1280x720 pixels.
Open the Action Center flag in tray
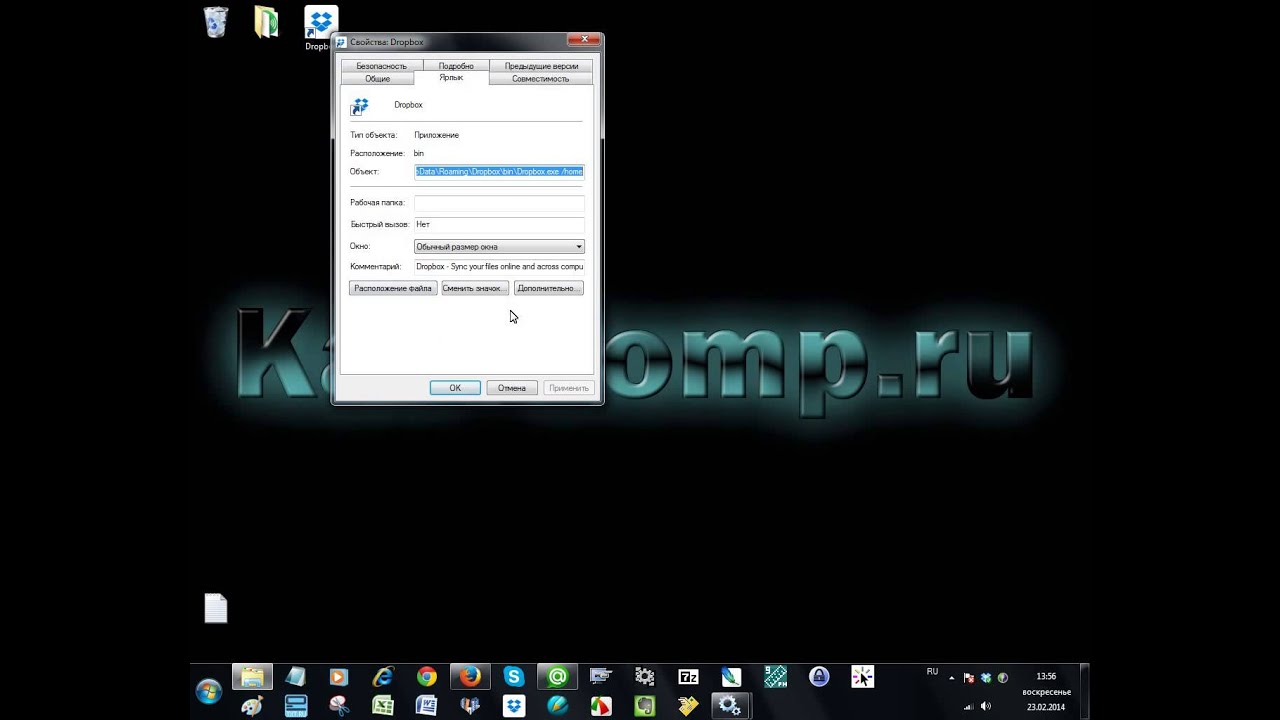pos(968,678)
